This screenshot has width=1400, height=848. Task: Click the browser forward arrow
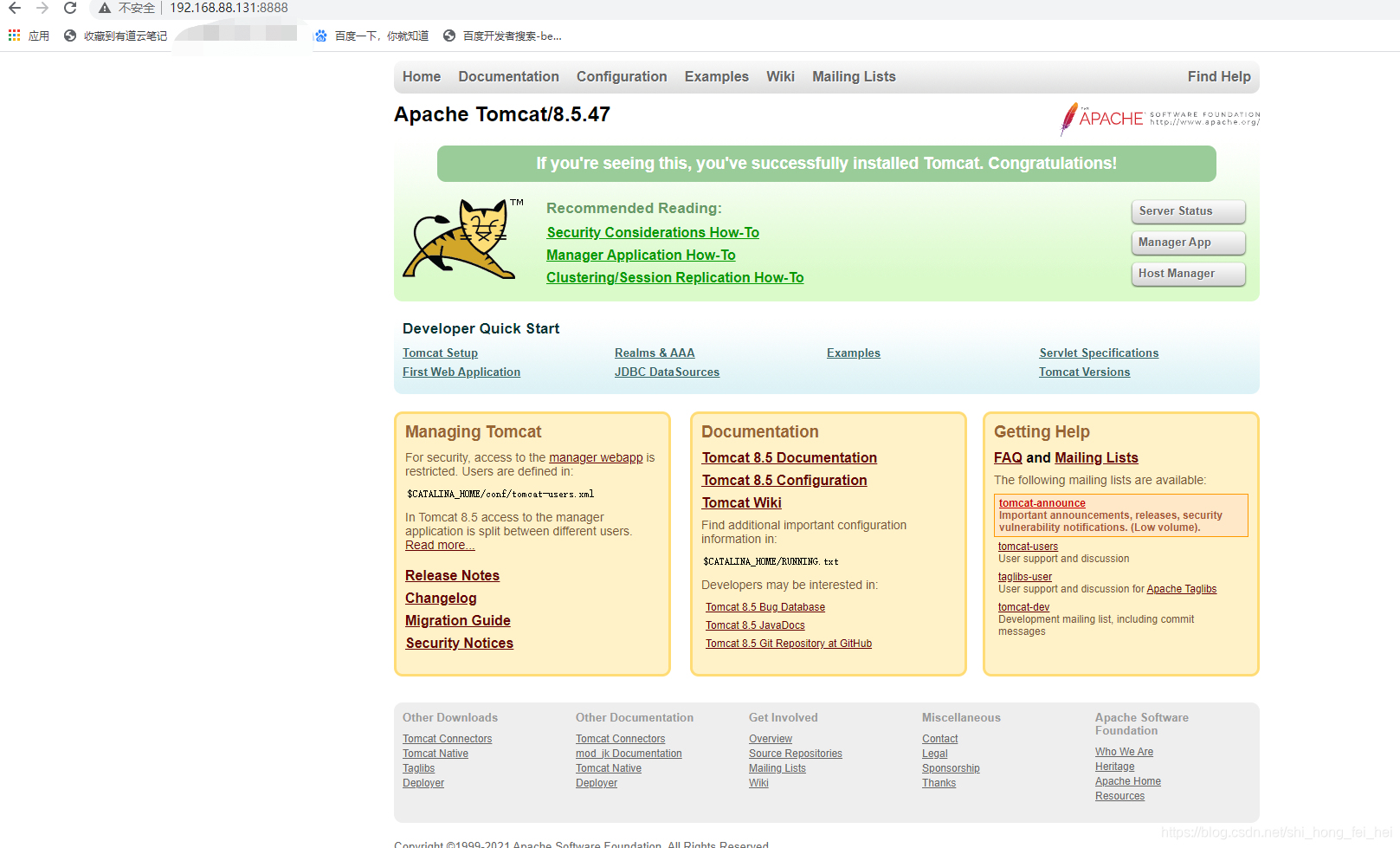pos(42,8)
